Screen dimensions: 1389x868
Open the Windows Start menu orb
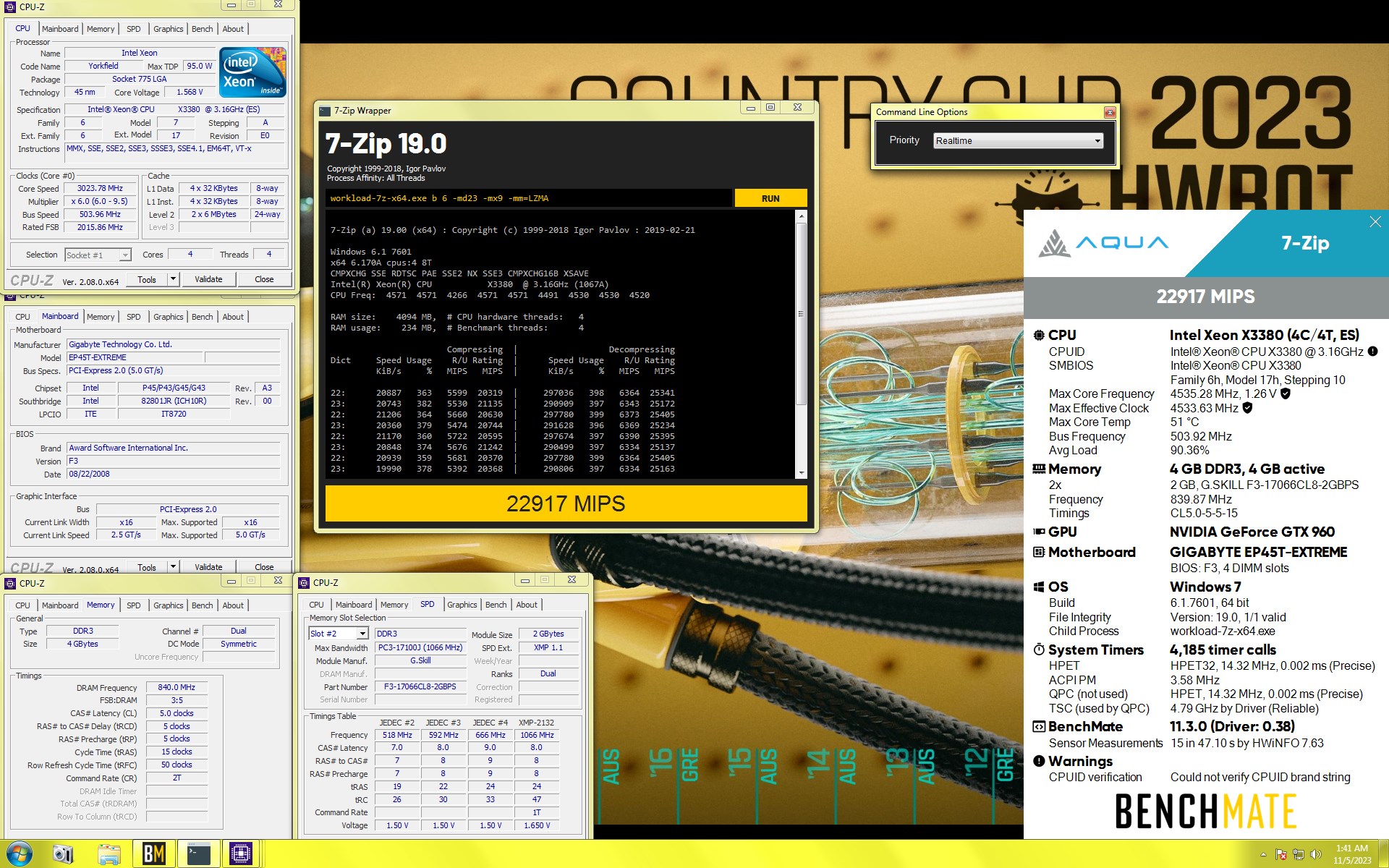coord(18,854)
